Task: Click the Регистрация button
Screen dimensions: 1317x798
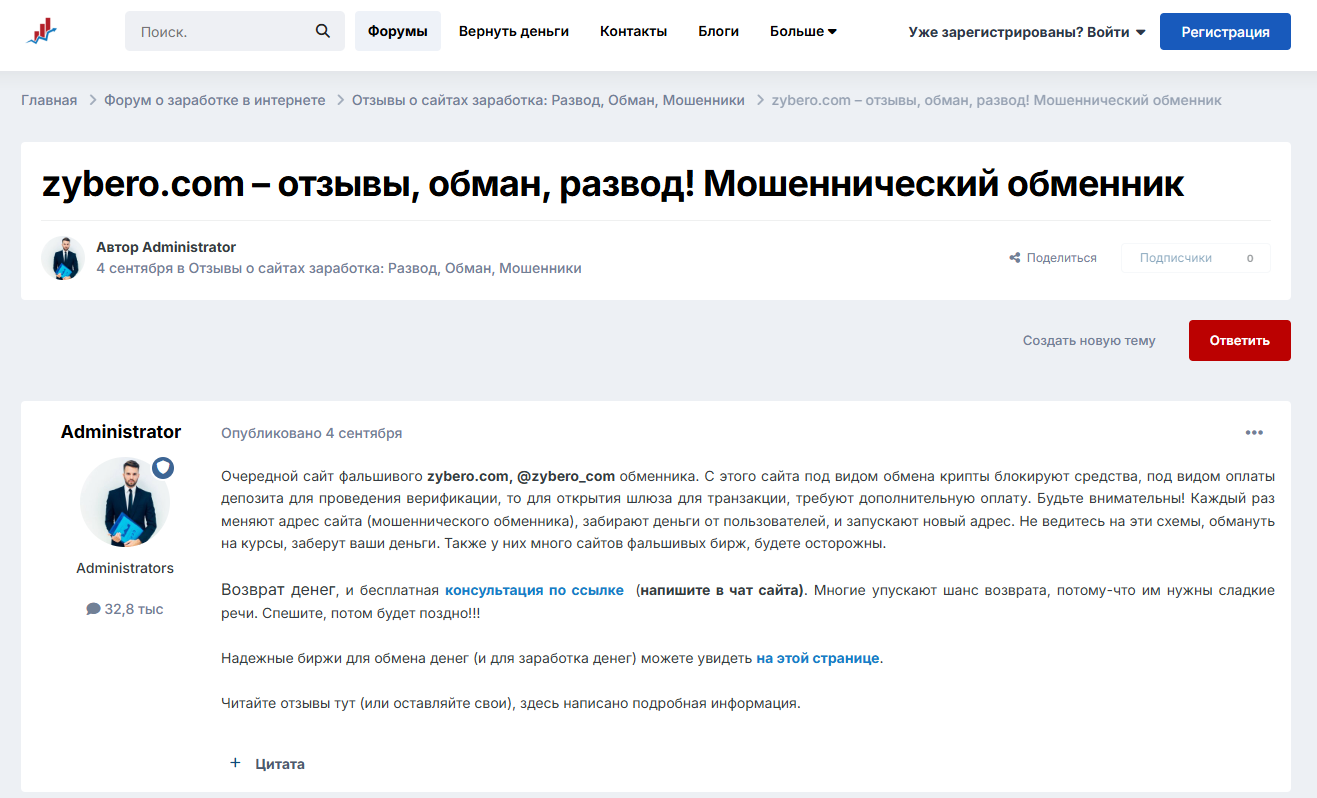Action: click(1224, 31)
